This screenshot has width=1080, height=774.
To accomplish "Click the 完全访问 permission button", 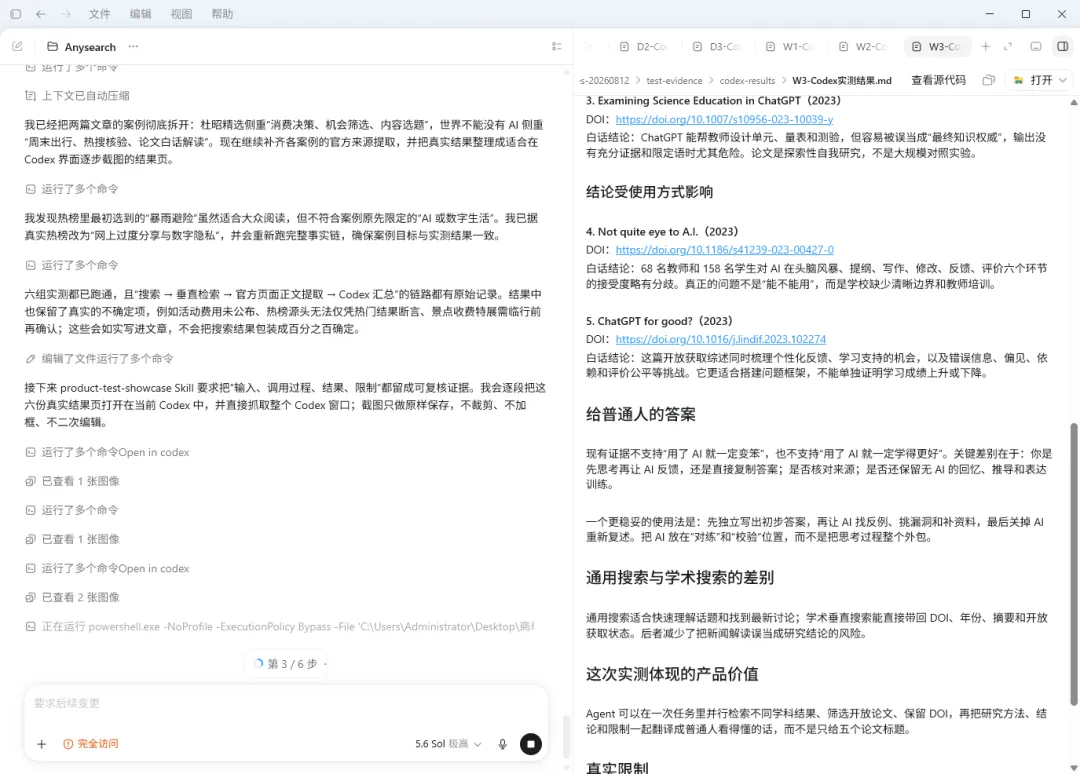I will tap(90, 744).
